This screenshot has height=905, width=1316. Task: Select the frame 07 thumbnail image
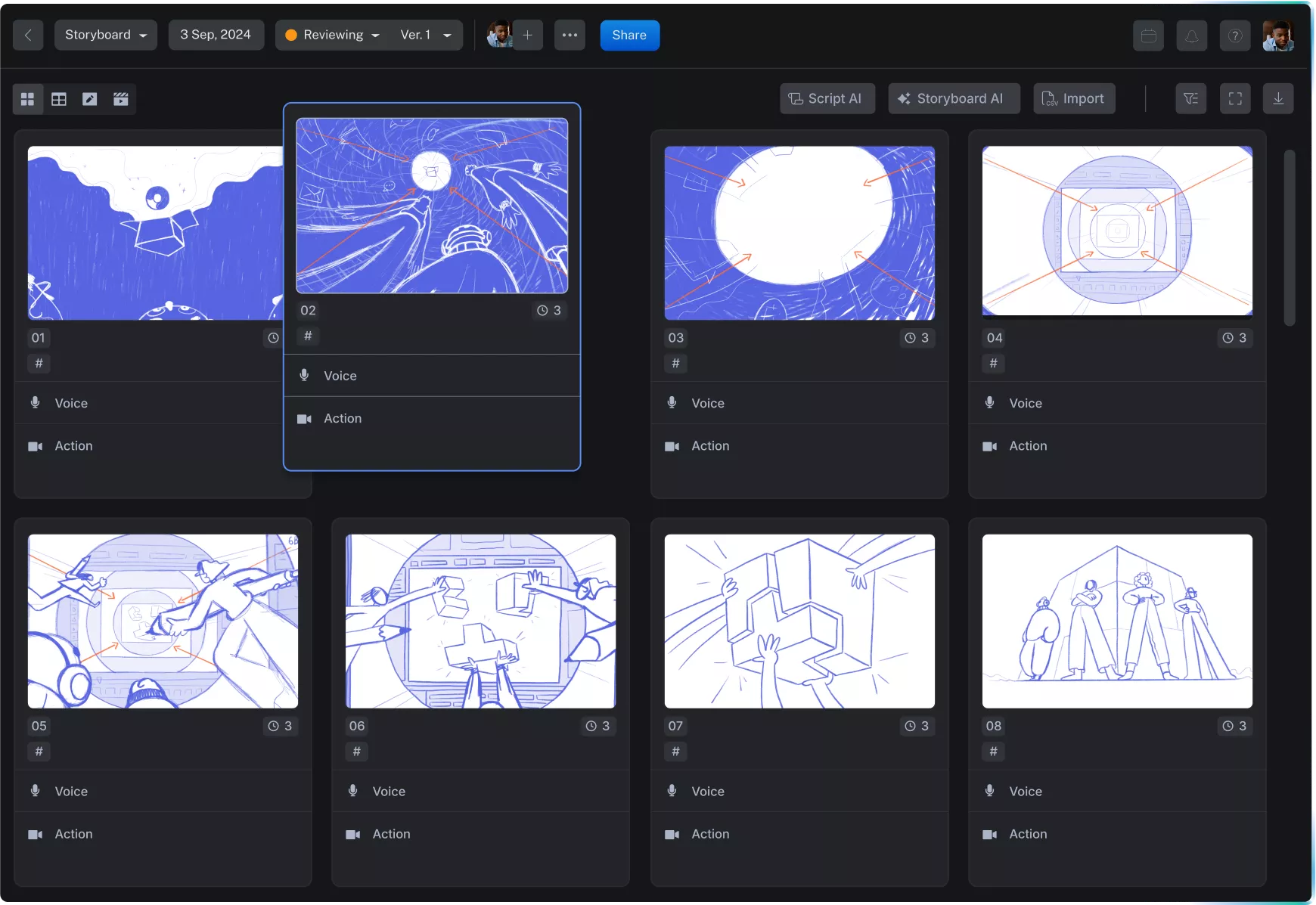pos(799,621)
